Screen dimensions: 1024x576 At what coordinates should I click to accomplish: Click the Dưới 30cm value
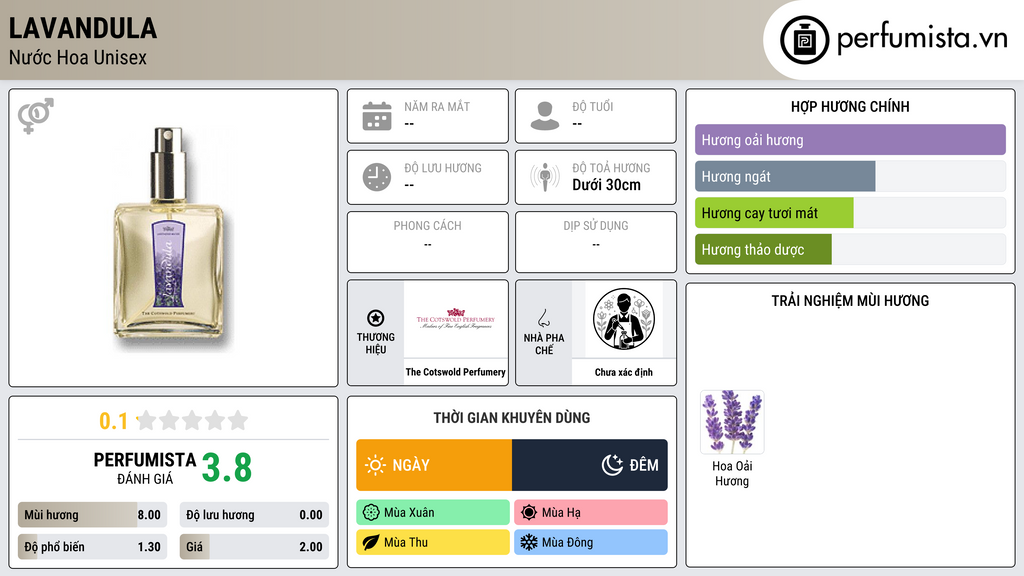(x=607, y=185)
